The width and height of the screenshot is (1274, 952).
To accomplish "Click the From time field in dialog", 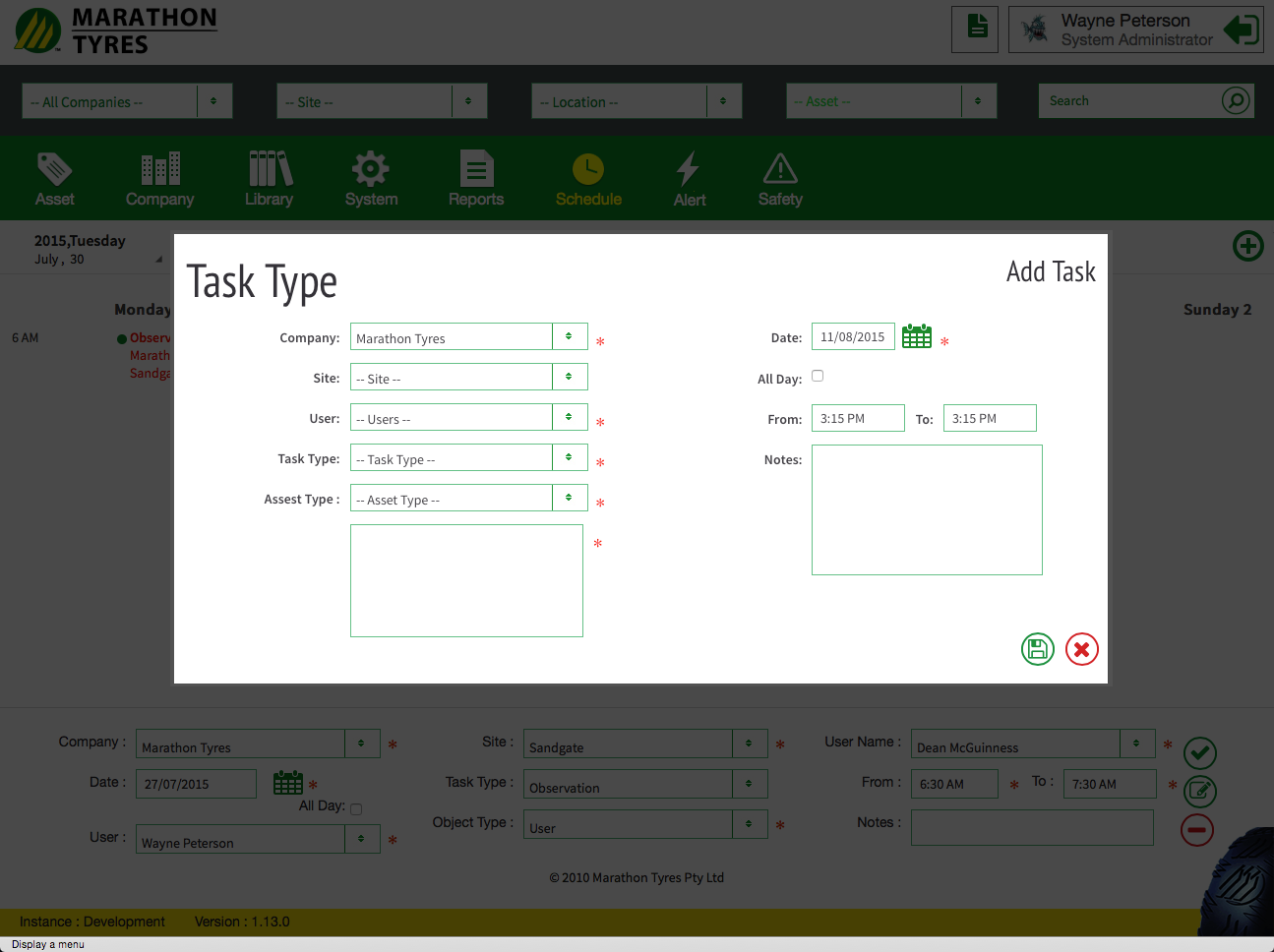I will [x=857, y=418].
